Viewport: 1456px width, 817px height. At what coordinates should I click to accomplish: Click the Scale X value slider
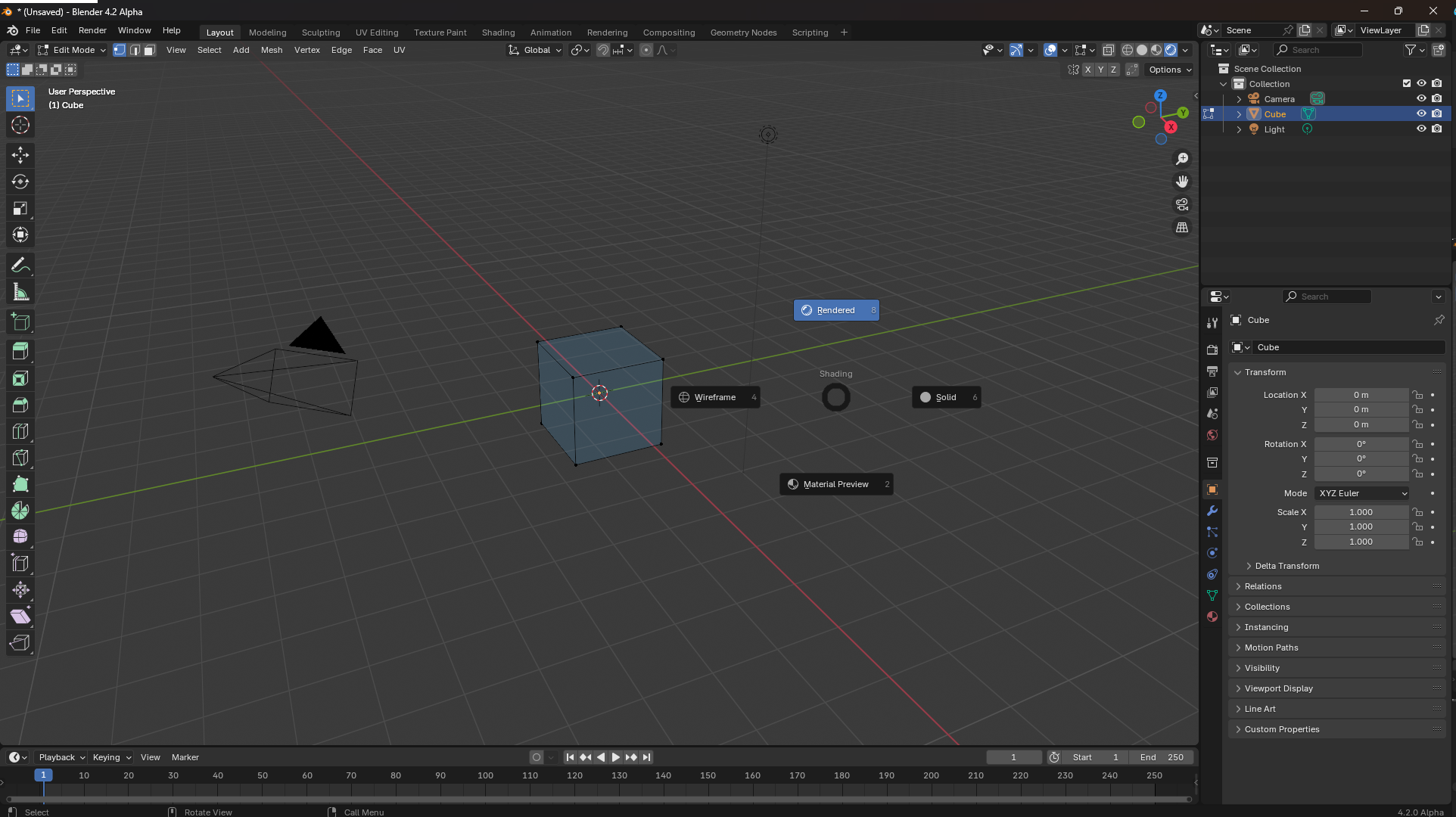pos(1361,512)
